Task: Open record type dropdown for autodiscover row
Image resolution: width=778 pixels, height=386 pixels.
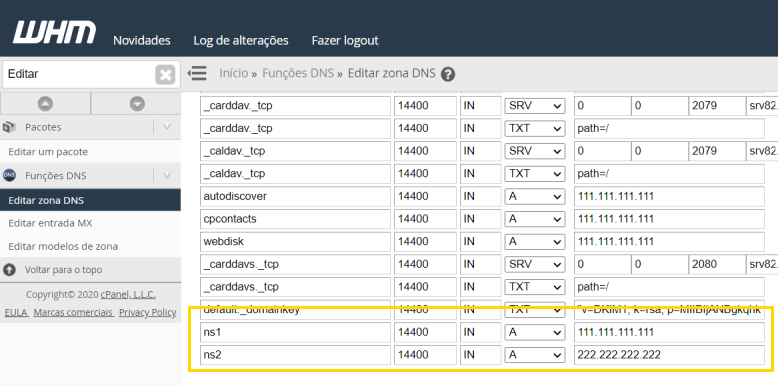Action: pos(534,196)
